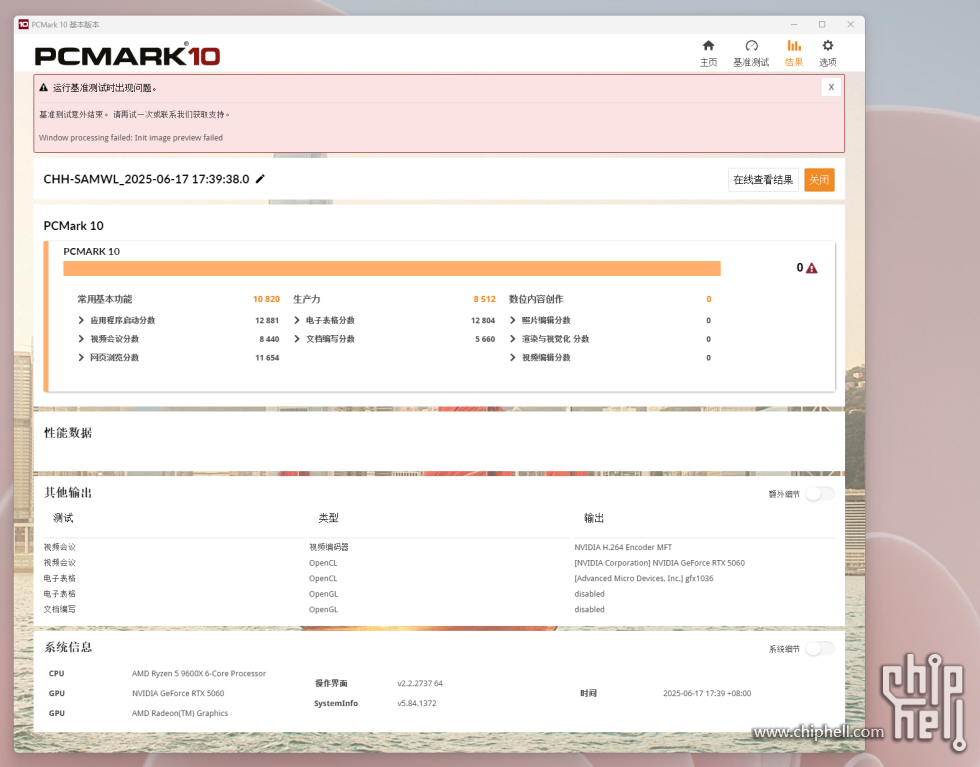Toggle the 系统细节 switch
Image resolution: width=980 pixels, height=767 pixels.
coord(819,649)
